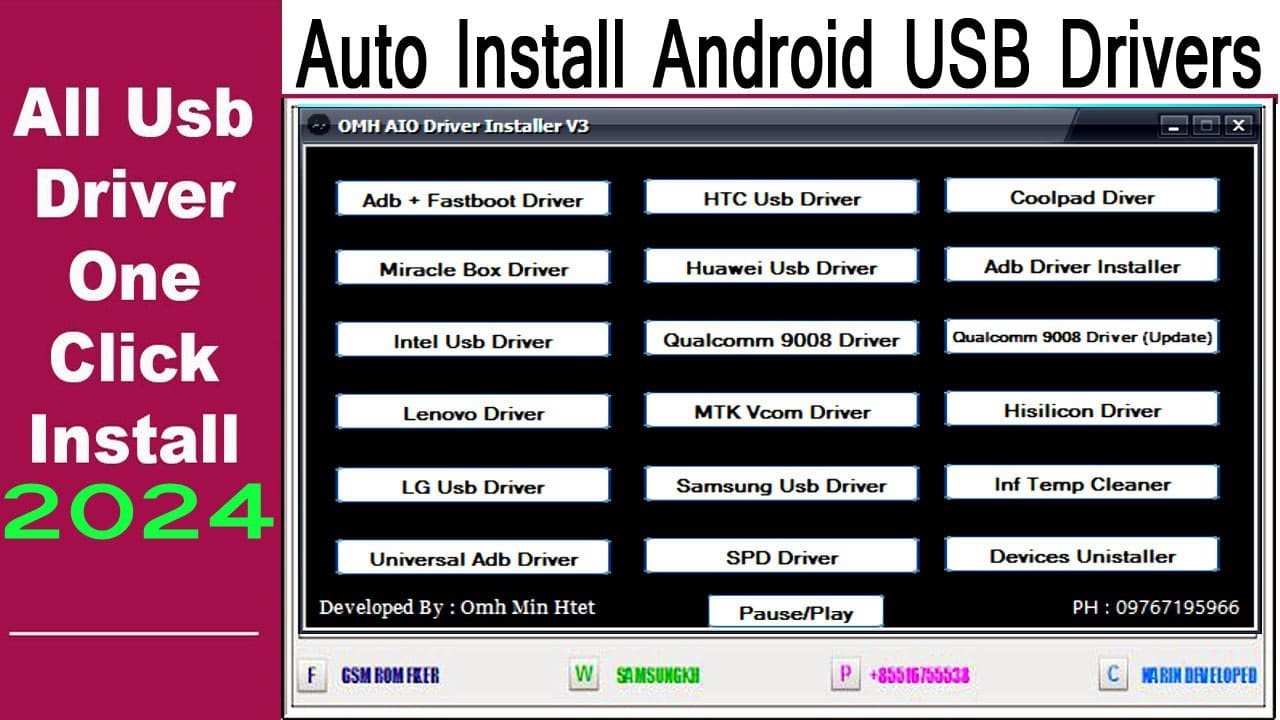This screenshot has width=1280, height=720.
Task: Click the Miracle Box Driver button
Action: click(x=473, y=268)
